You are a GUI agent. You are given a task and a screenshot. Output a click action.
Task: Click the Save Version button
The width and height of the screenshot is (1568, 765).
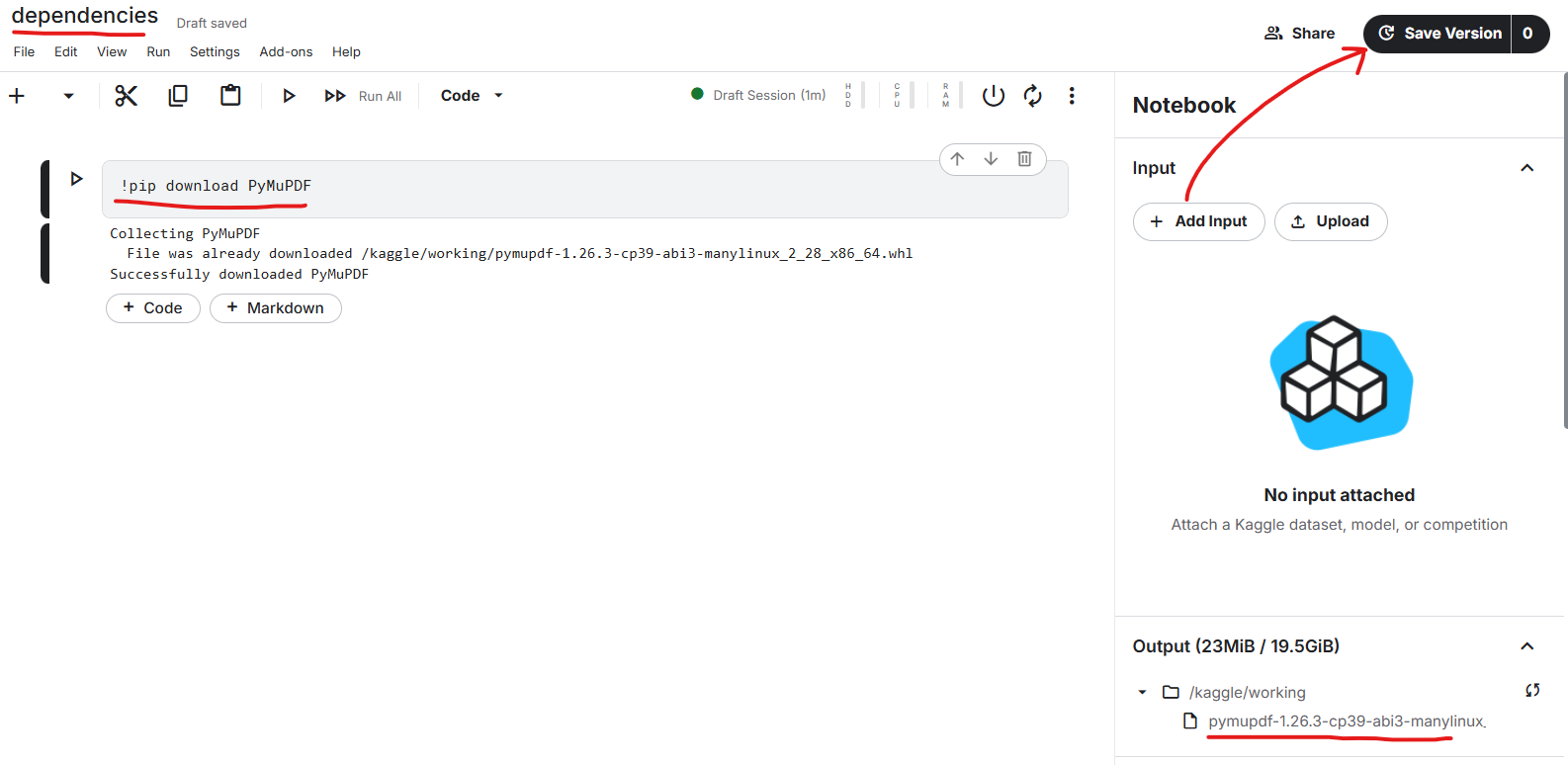coord(1437,34)
